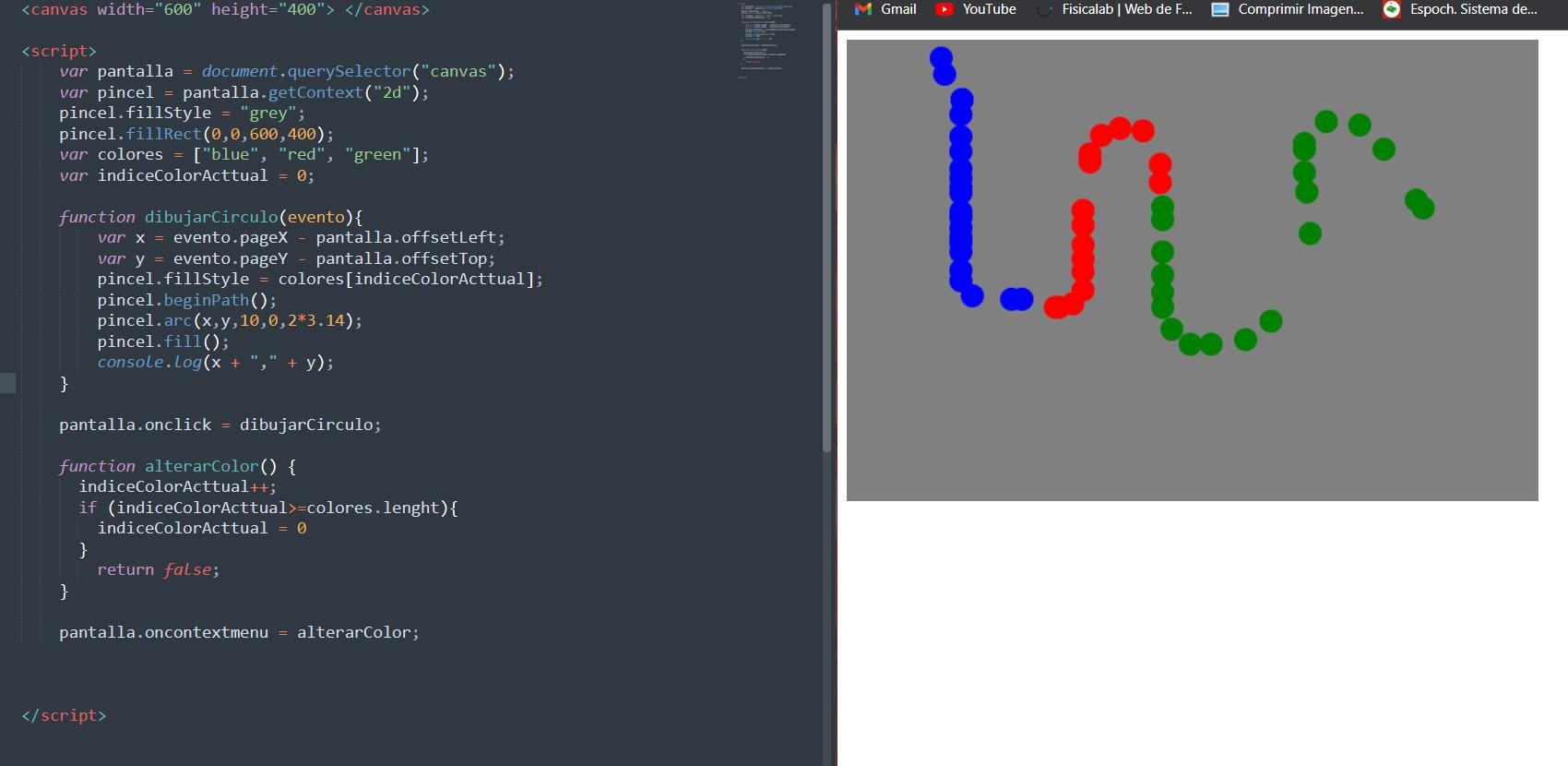1568x766 pixels.
Task: Click the opening '<script>' tag
Action: tap(59, 51)
